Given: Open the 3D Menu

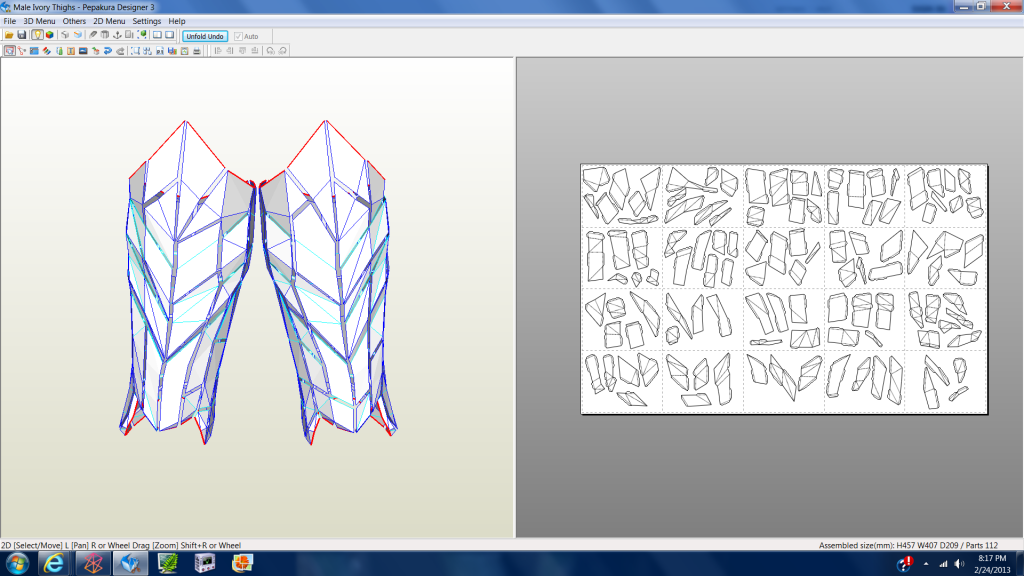Looking at the screenshot, I should point(40,21).
